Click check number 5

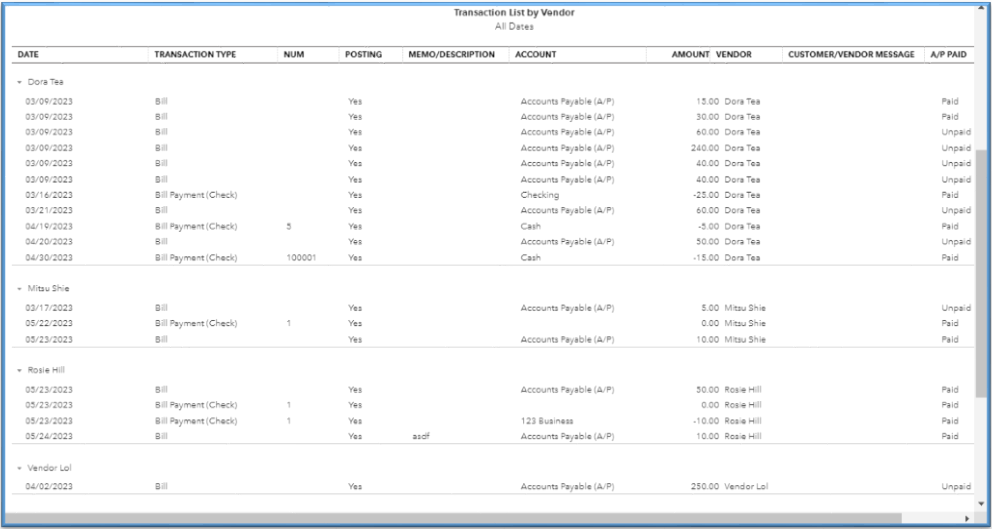pos(288,226)
